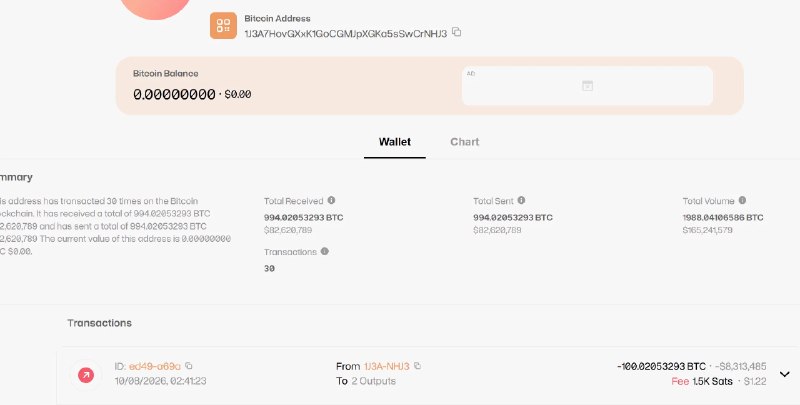The height and width of the screenshot is (405, 800).
Task: Click the info icon beside Transactions count
Action: coord(324,251)
